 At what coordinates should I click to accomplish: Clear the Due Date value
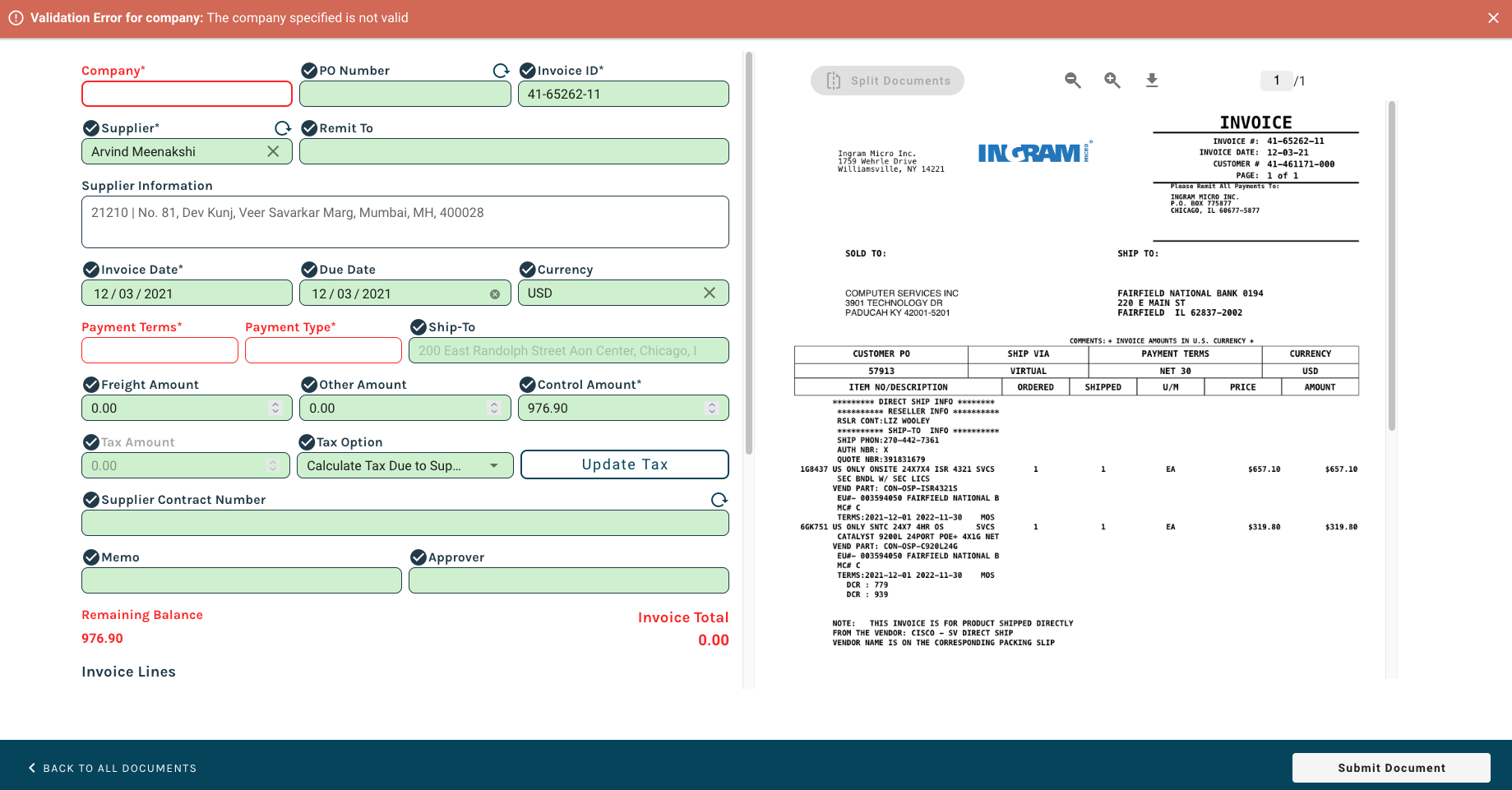tap(495, 294)
